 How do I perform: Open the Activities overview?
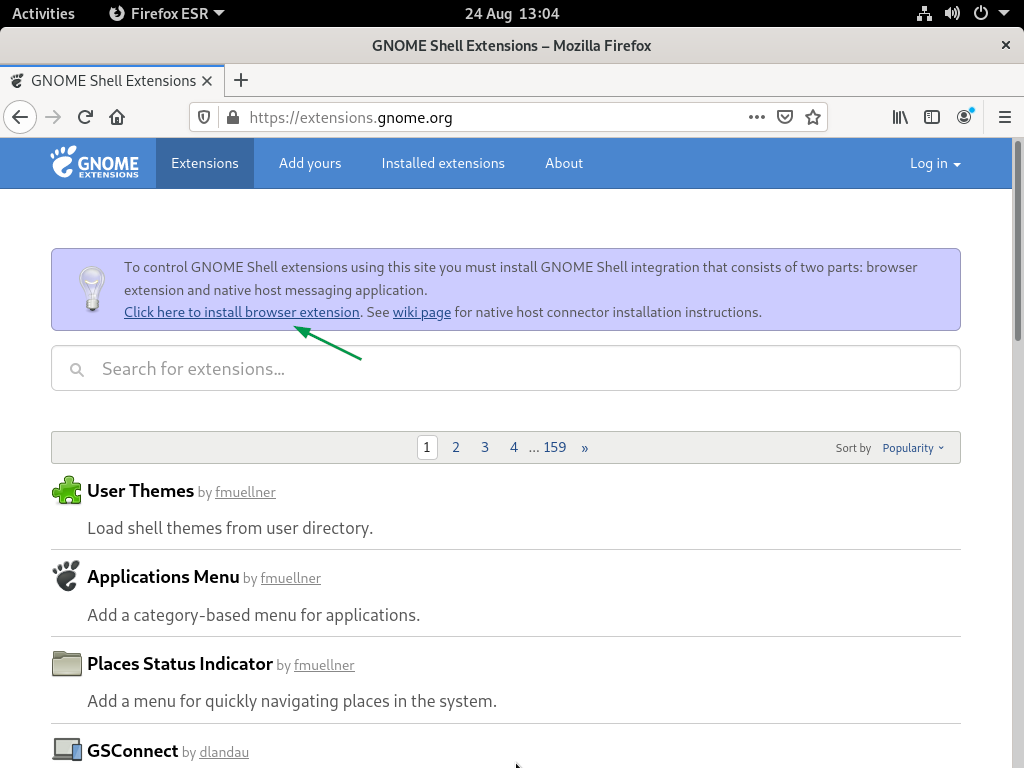(43, 14)
